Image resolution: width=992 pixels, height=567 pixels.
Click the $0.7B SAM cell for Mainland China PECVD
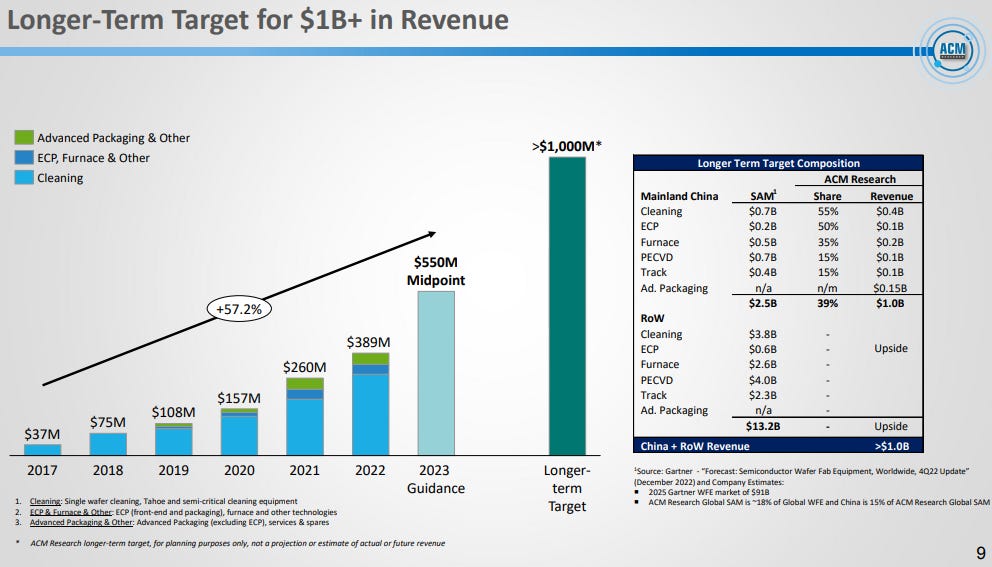point(763,258)
